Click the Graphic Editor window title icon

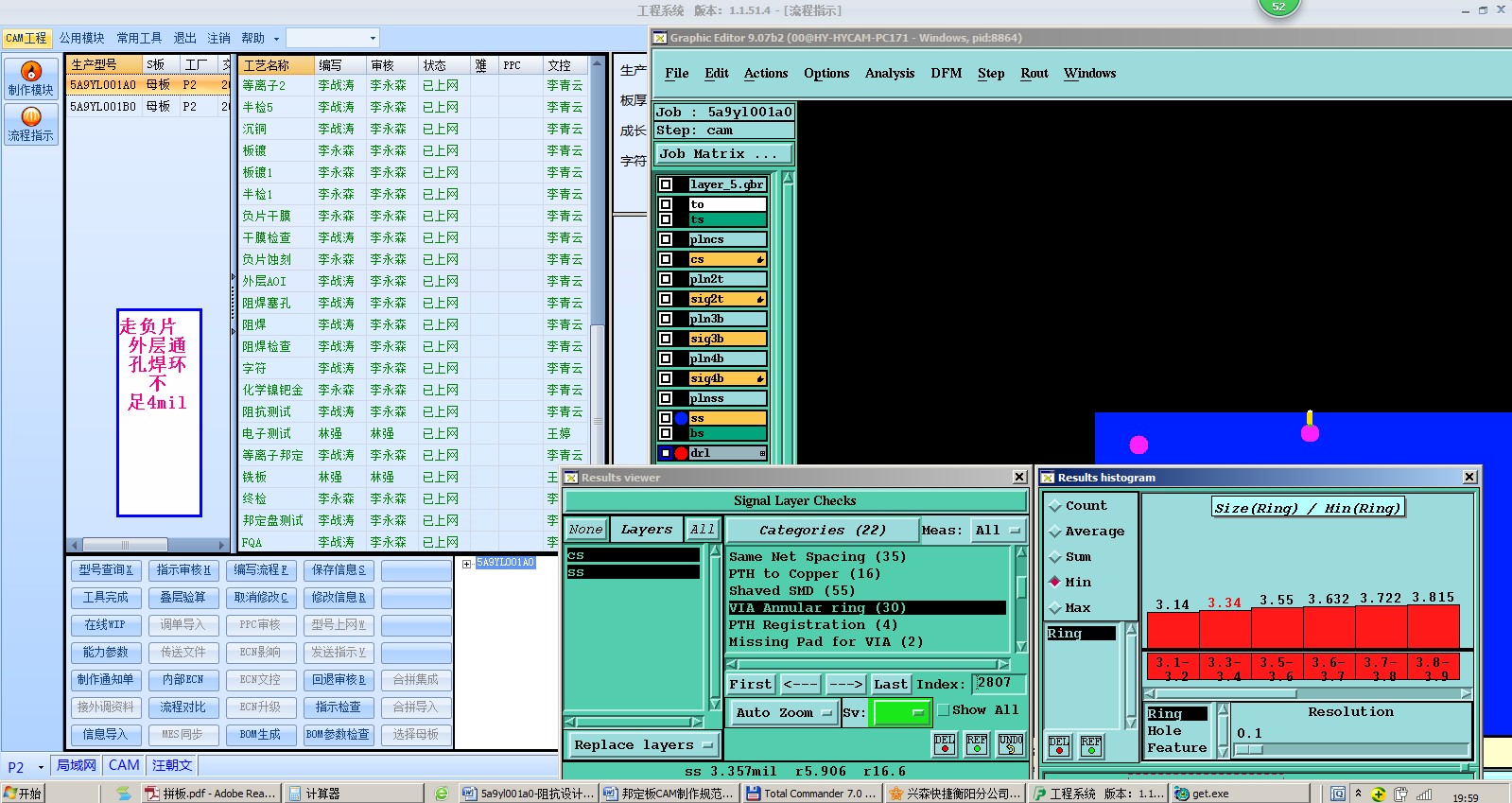(x=659, y=38)
